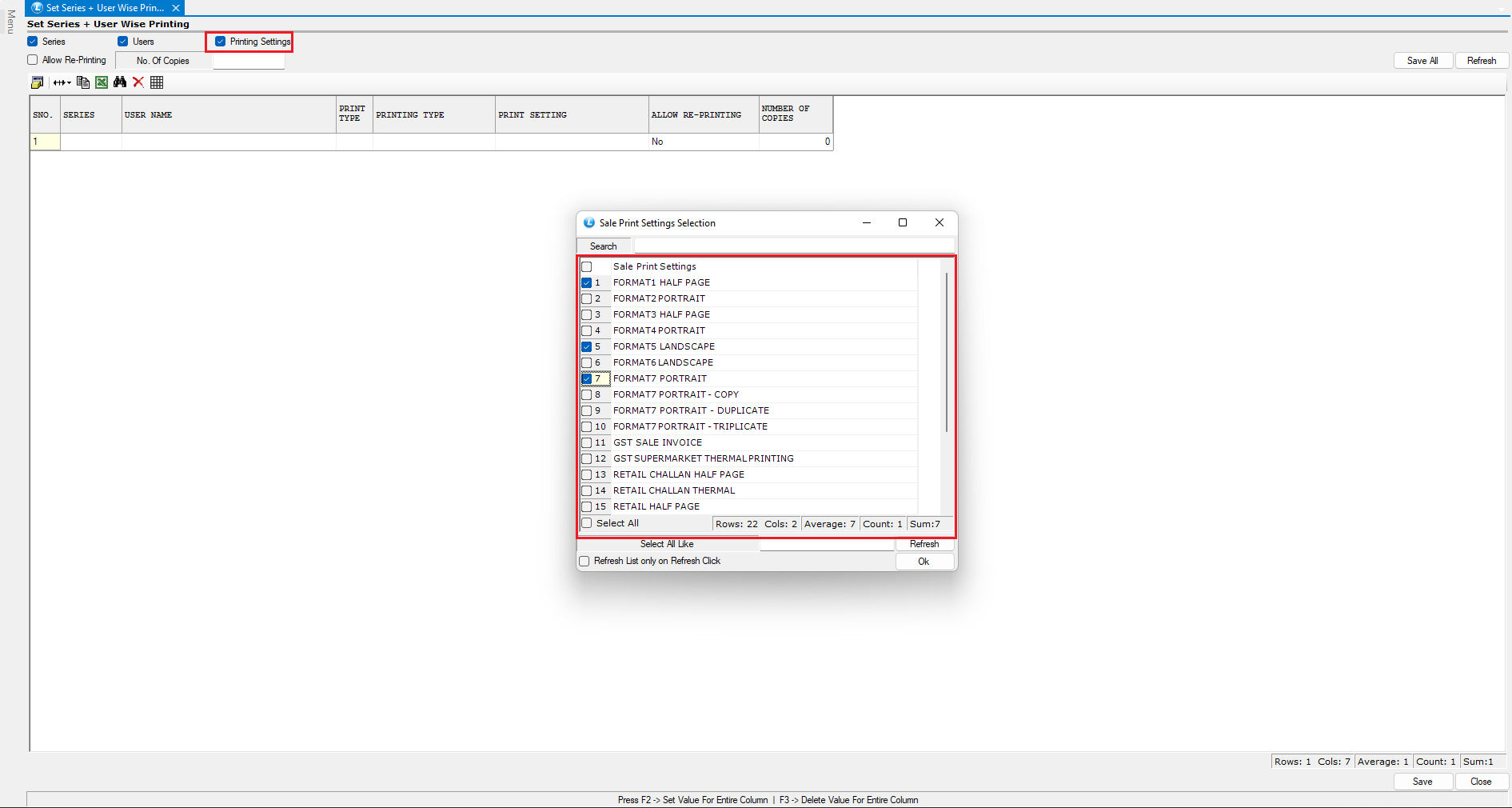The height and width of the screenshot is (808, 1512).
Task: Enable the Allow Re-Printing checkbox
Action: coord(33,60)
